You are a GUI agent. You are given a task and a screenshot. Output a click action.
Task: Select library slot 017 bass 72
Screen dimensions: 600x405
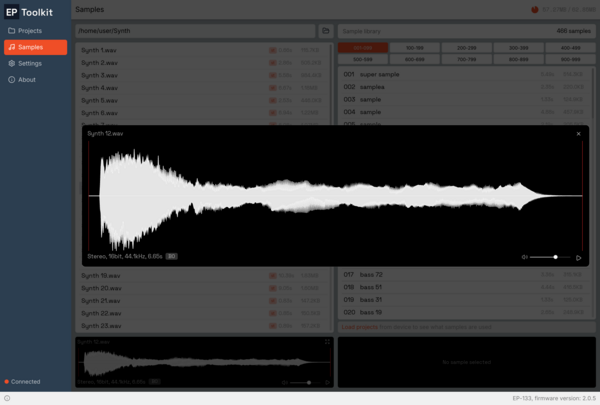point(465,275)
